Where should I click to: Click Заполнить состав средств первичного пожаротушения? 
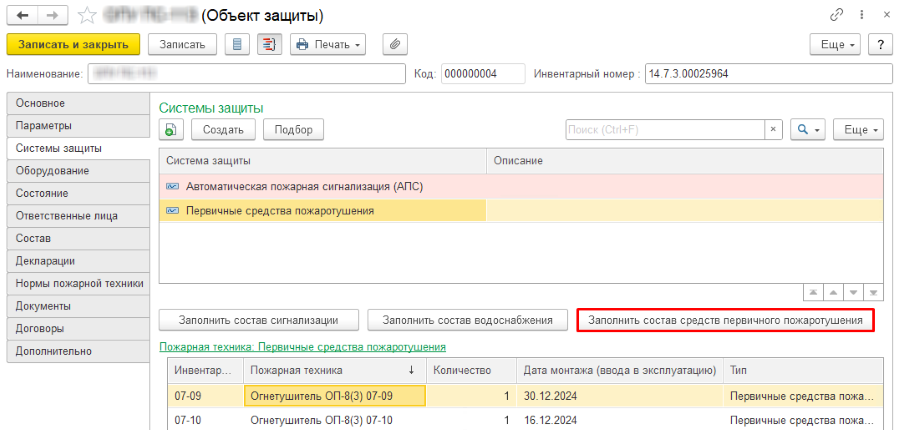725,320
